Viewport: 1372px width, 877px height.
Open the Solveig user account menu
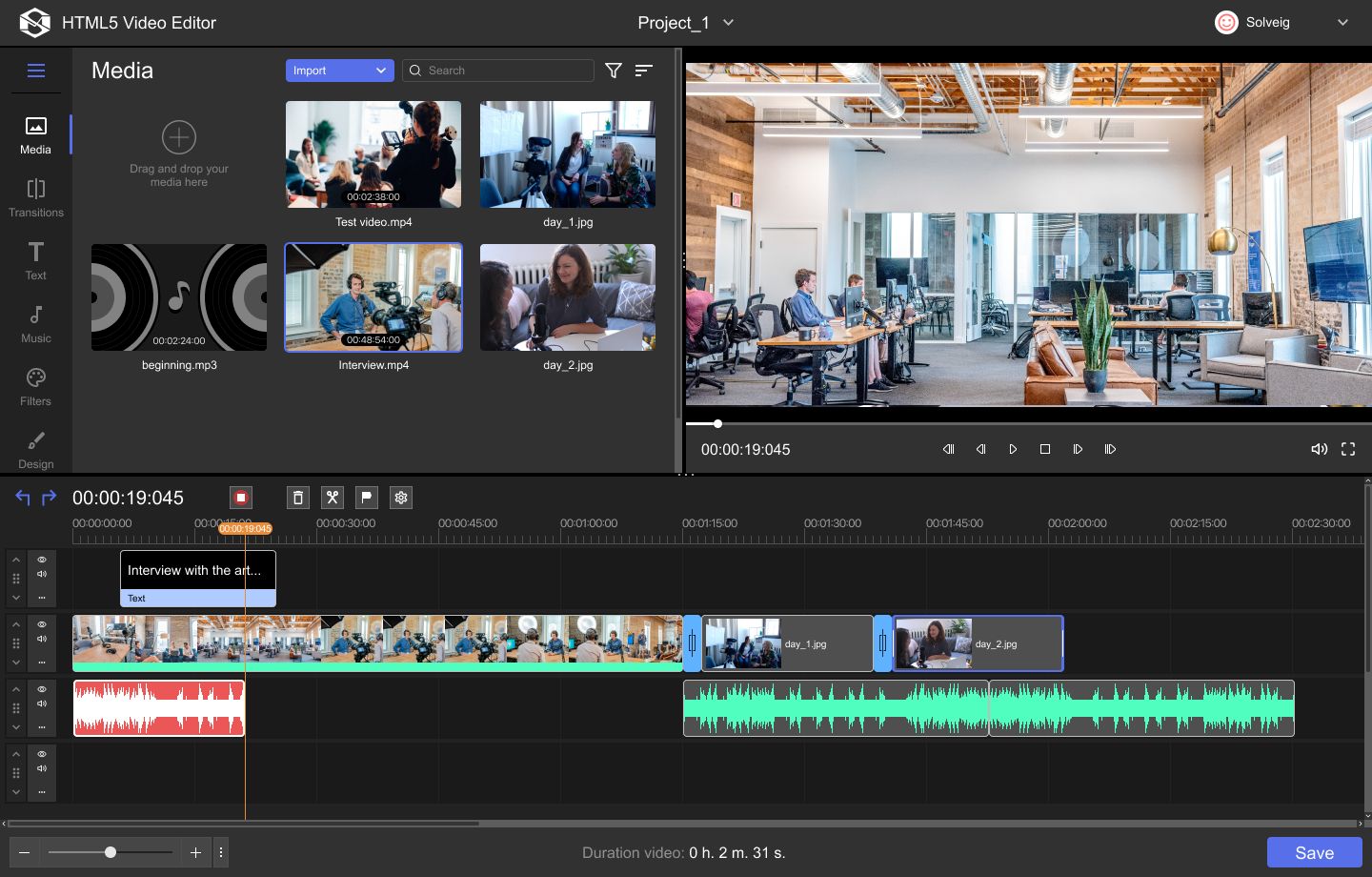[1281, 23]
